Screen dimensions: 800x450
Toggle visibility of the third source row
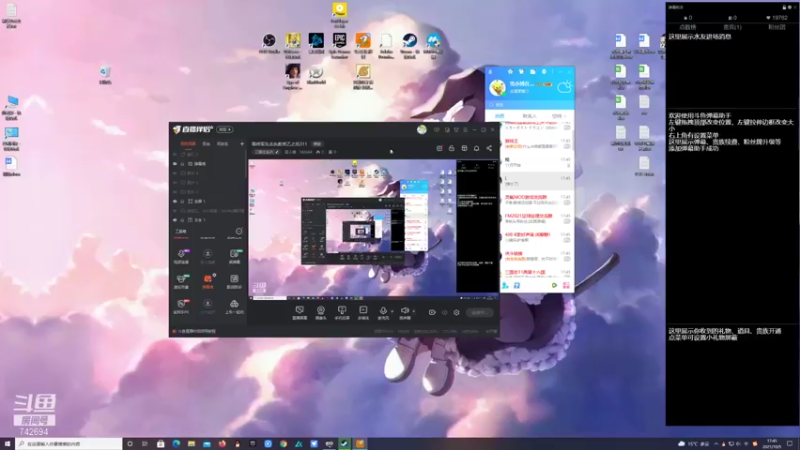pyautogui.click(x=175, y=173)
